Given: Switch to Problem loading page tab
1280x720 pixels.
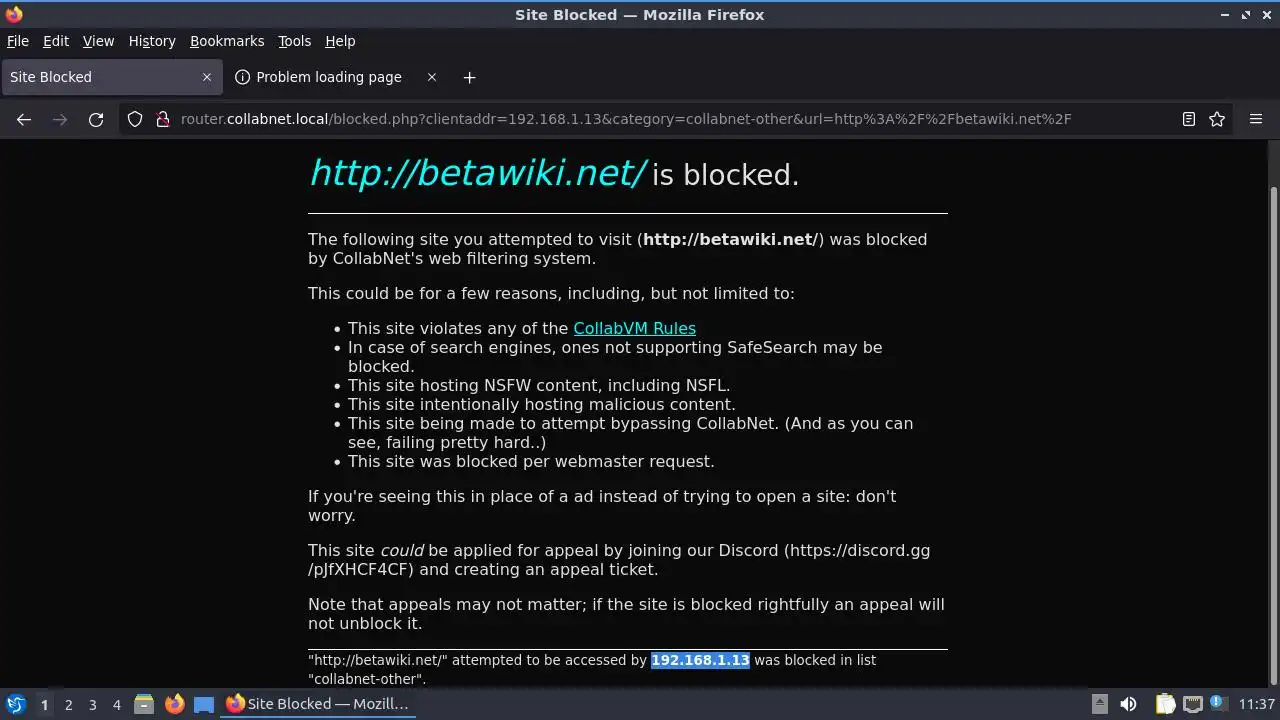Looking at the screenshot, I should pos(336,77).
